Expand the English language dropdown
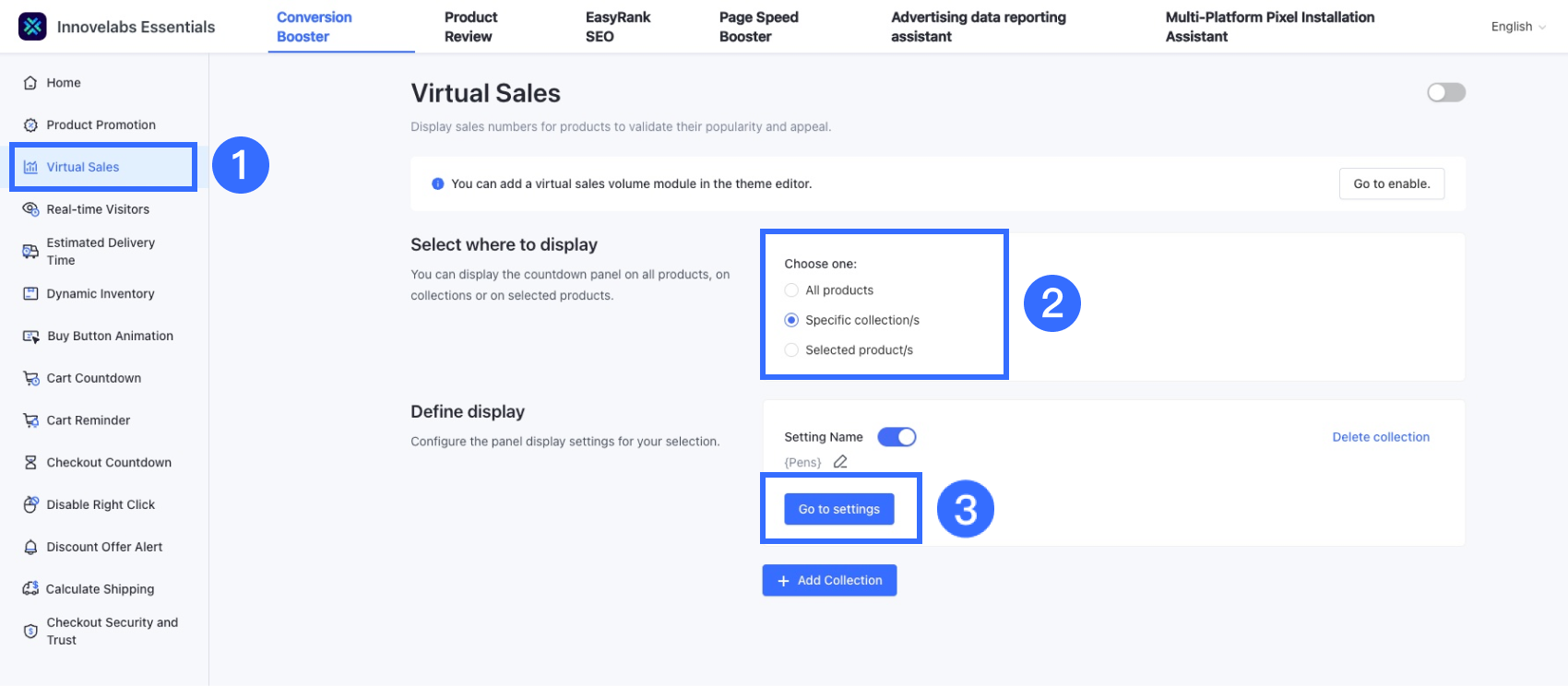Screen dimensions: 1568x686 1517,27
